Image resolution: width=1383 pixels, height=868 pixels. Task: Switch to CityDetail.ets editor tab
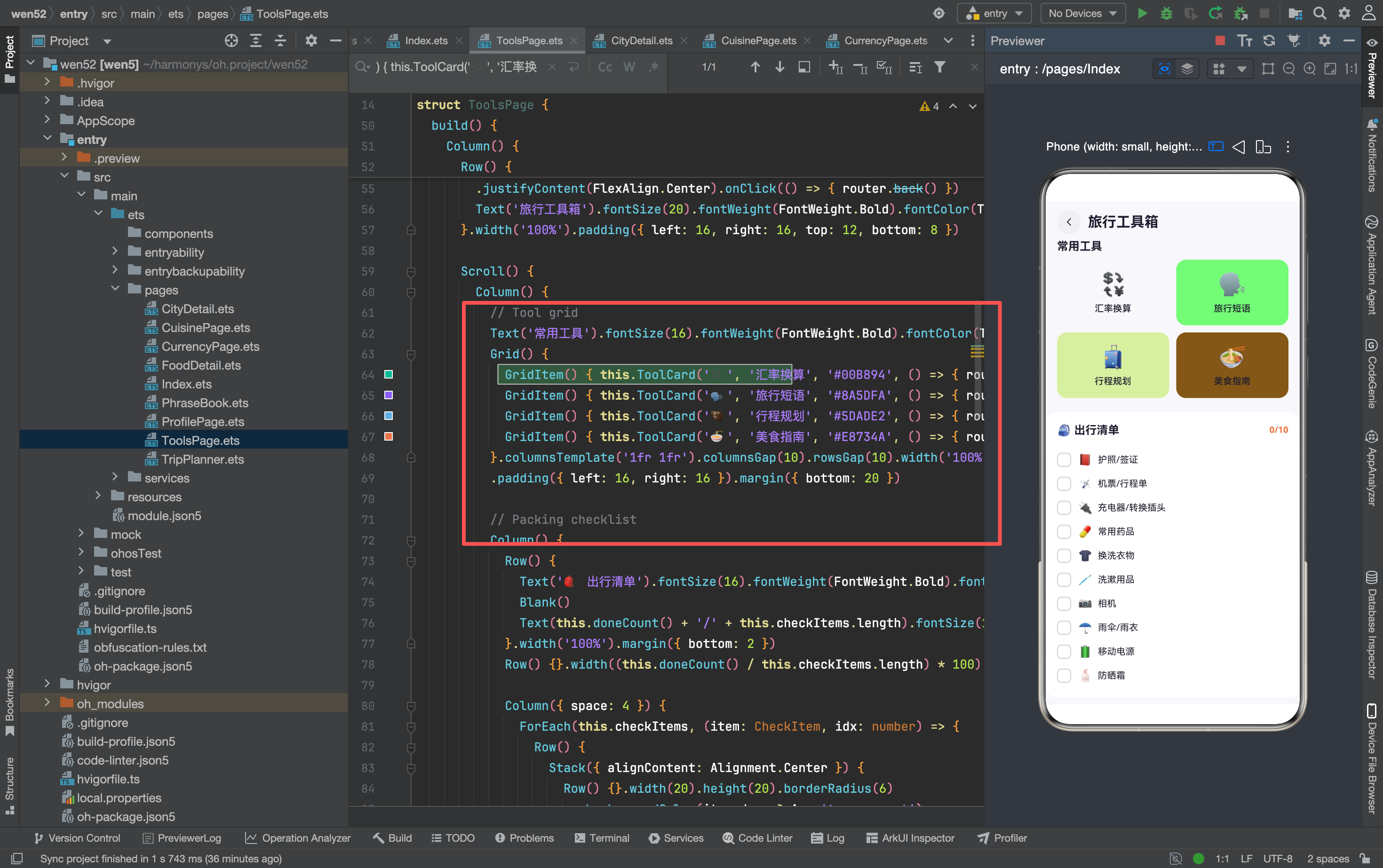641,40
